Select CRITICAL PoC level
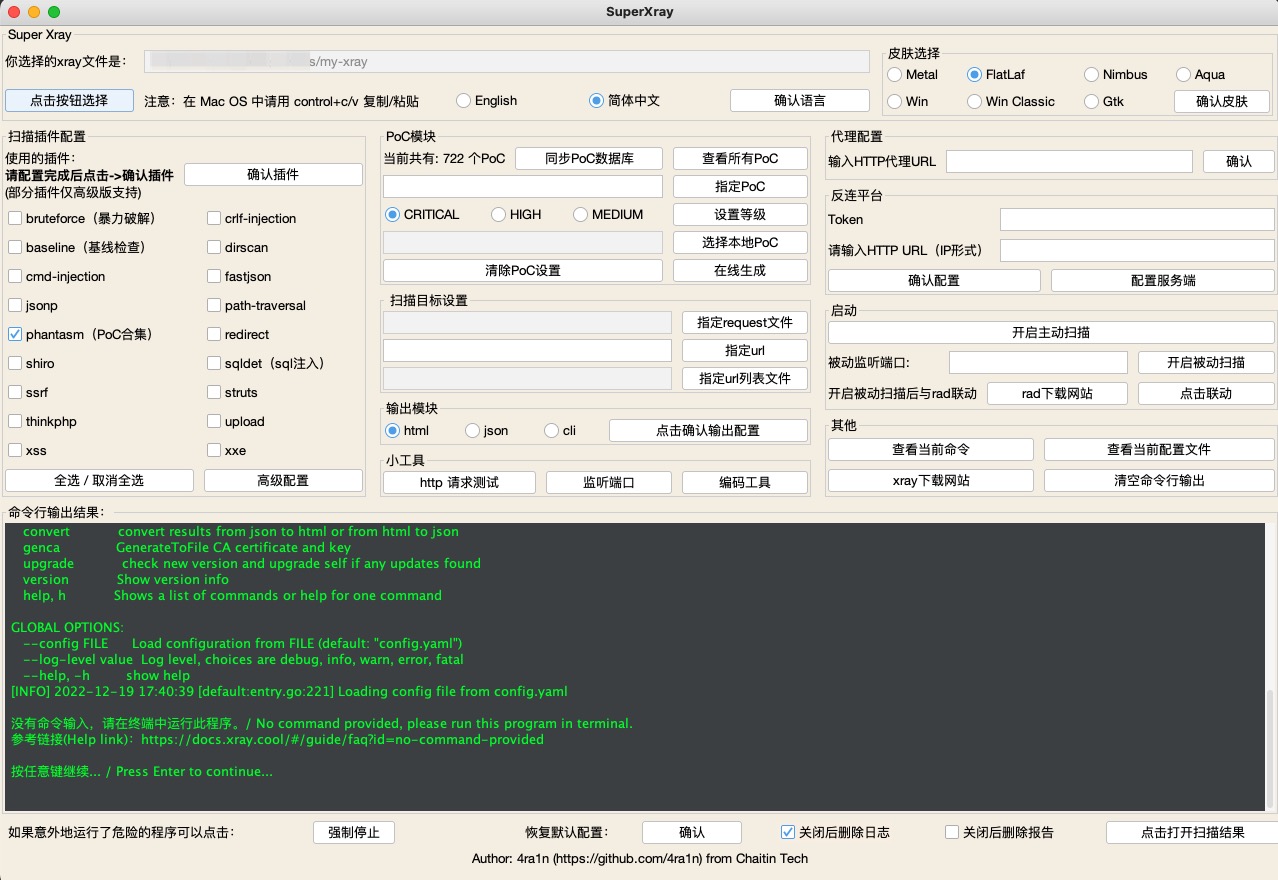Screen dimensions: 1278x880 tap(392, 214)
